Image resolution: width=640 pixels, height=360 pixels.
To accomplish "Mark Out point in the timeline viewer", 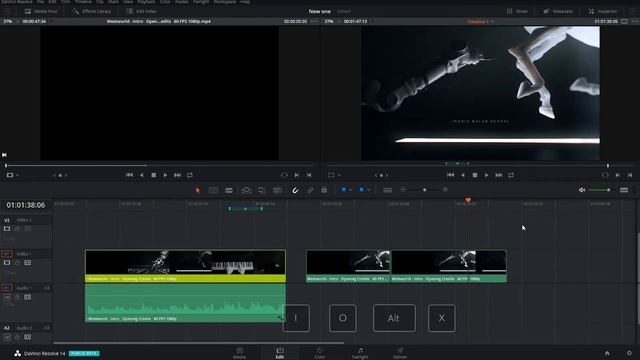I will click(x=630, y=175).
